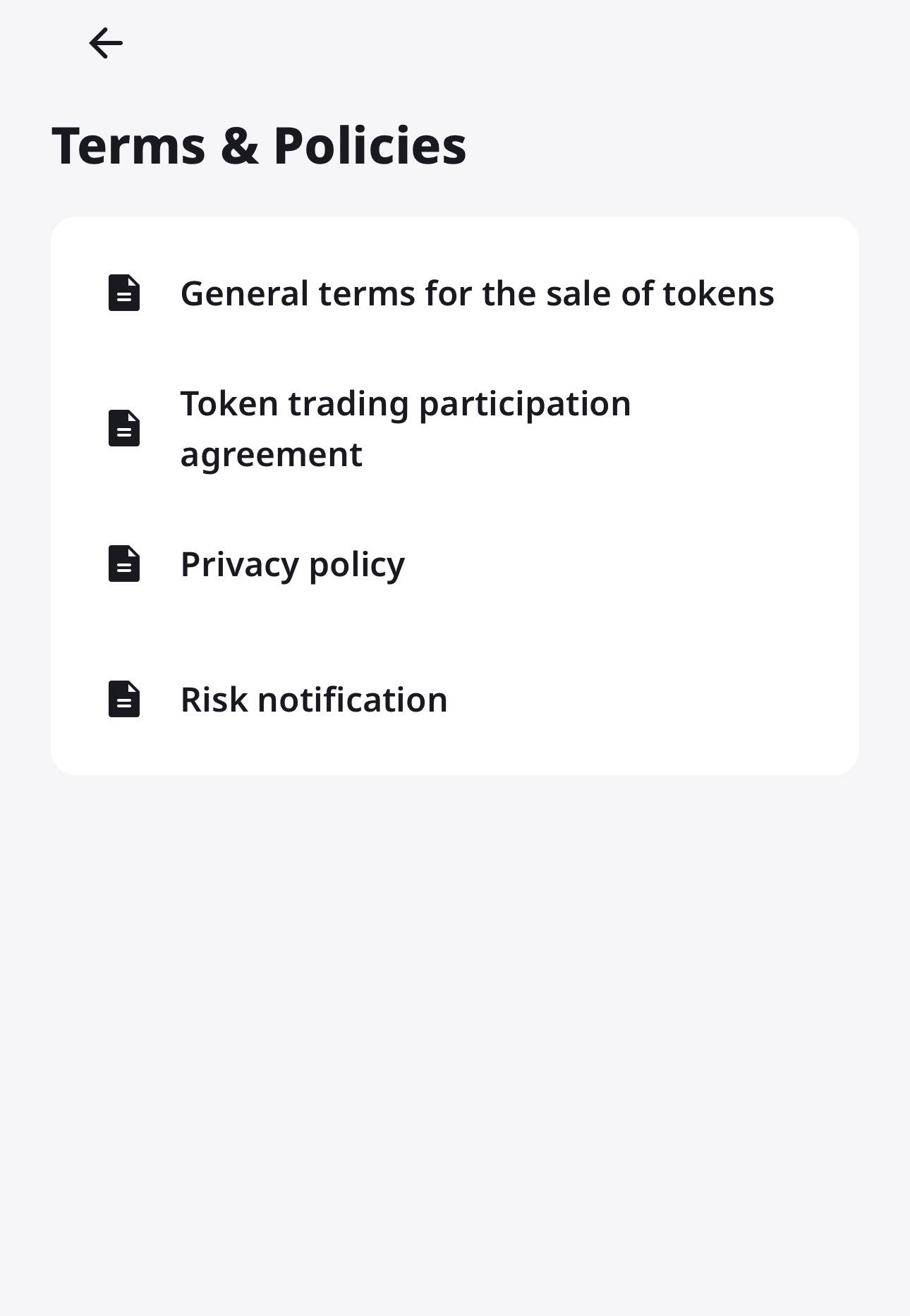This screenshot has height=1316, width=910.
Task: Select the word 'policy' in the third entry
Action: pos(356,564)
